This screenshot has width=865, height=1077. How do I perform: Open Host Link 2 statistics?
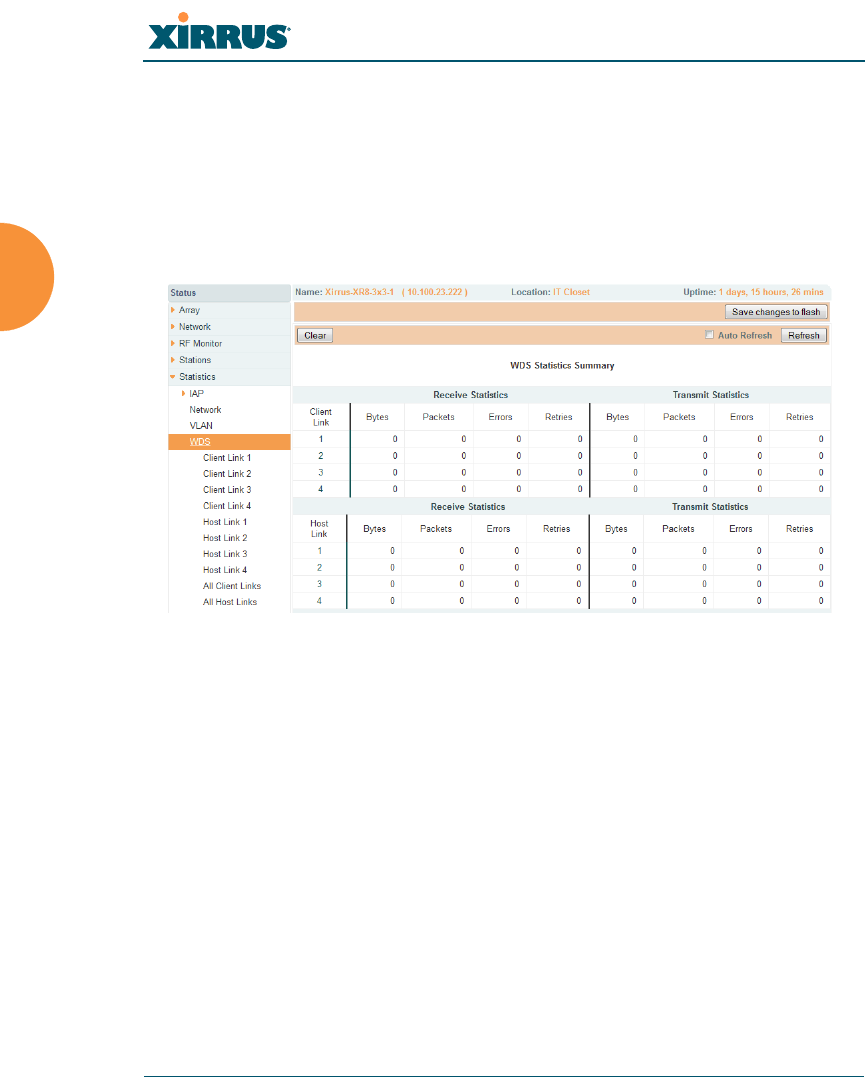click(x=225, y=538)
